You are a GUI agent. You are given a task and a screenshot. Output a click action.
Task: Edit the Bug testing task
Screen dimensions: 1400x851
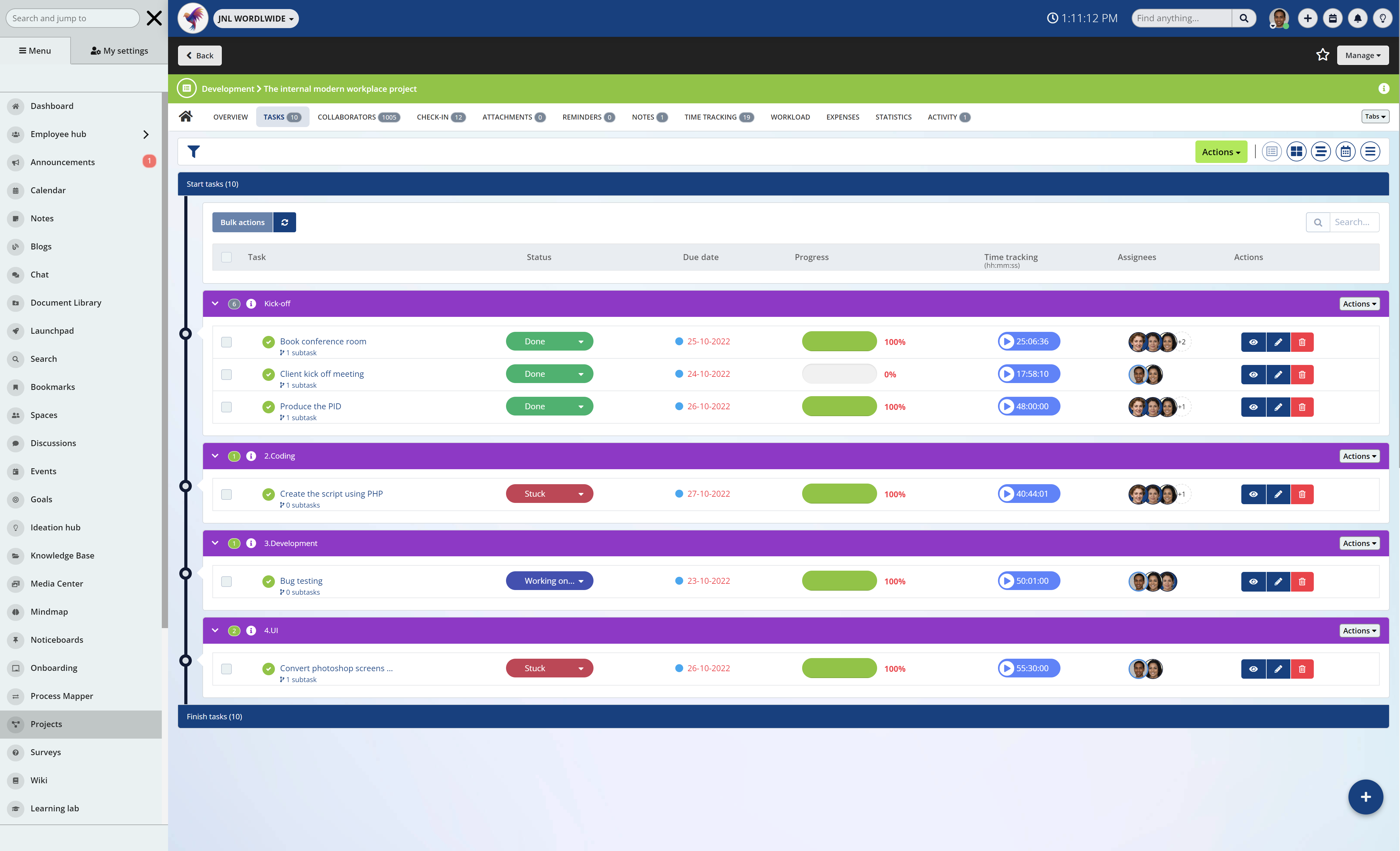(x=1278, y=581)
